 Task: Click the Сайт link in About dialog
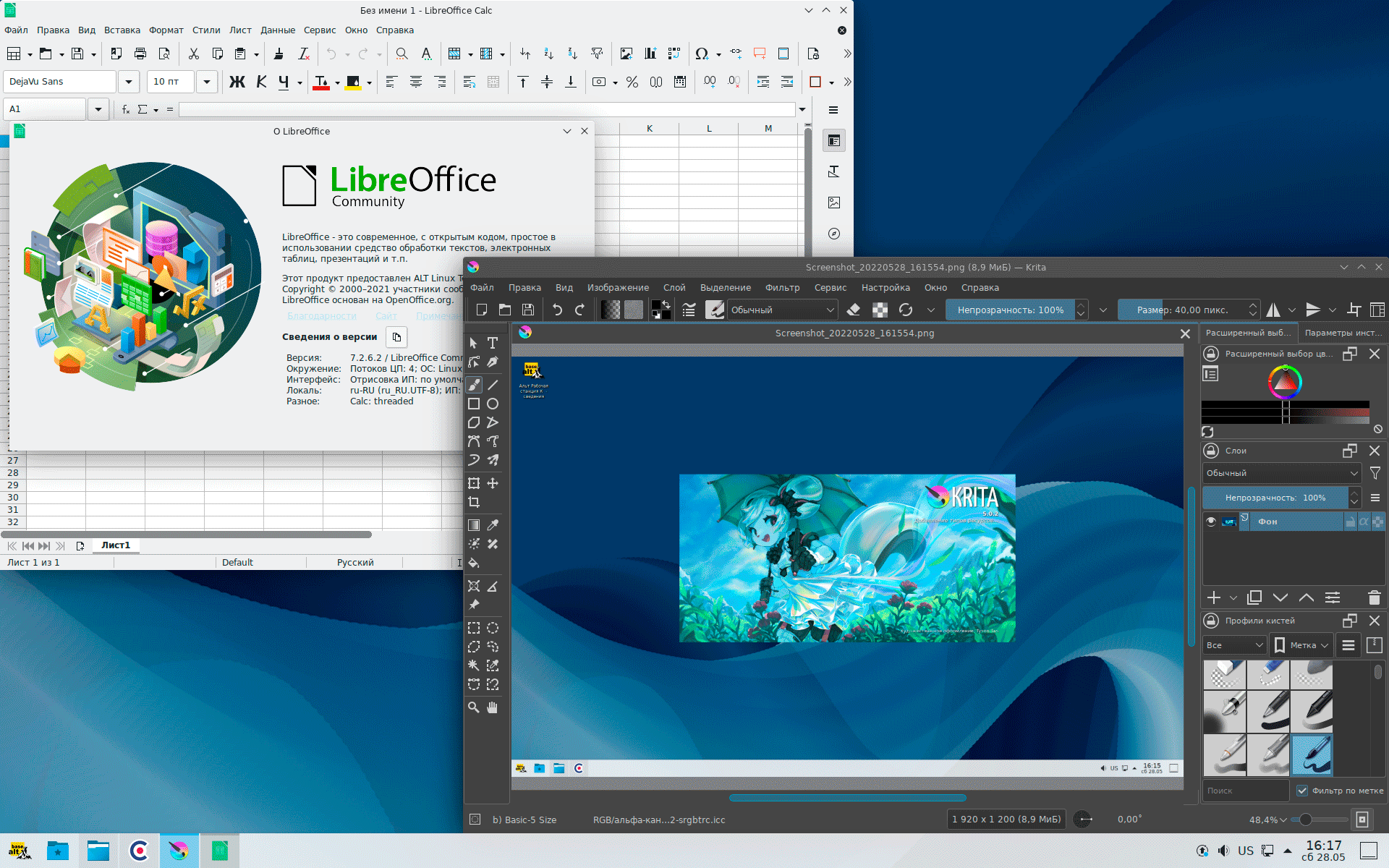(386, 316)
